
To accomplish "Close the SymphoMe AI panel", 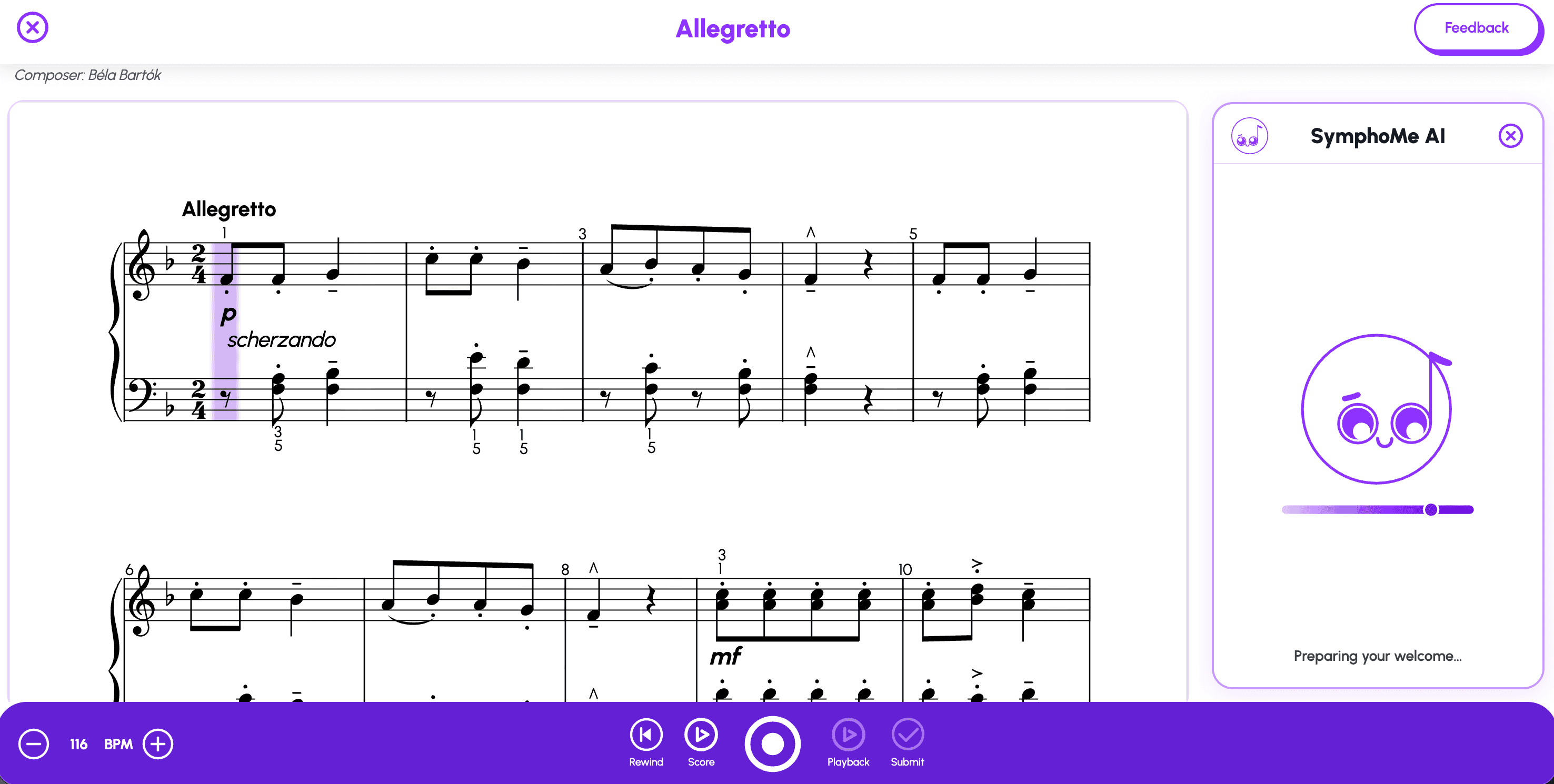I will [x=1510, y=136].
